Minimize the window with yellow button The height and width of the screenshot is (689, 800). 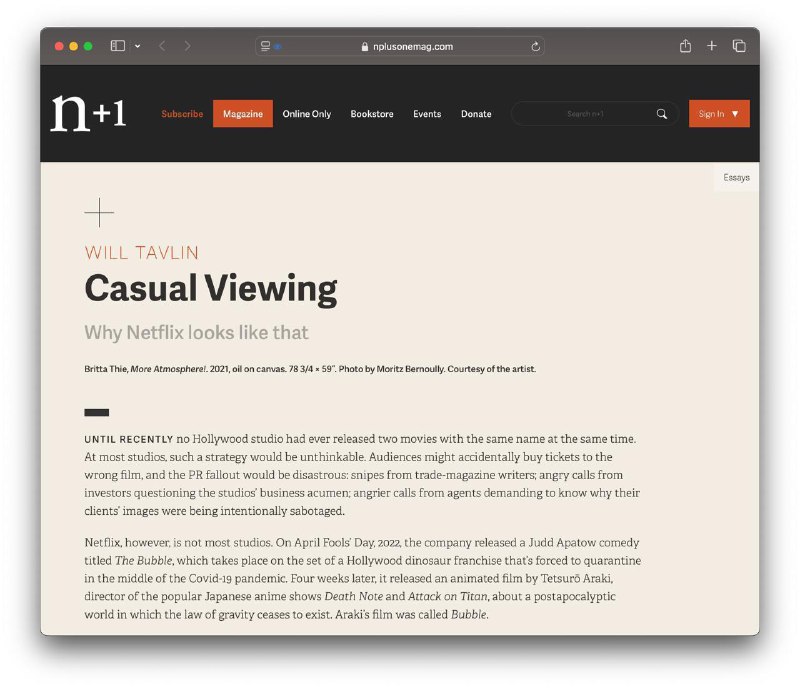73,46
